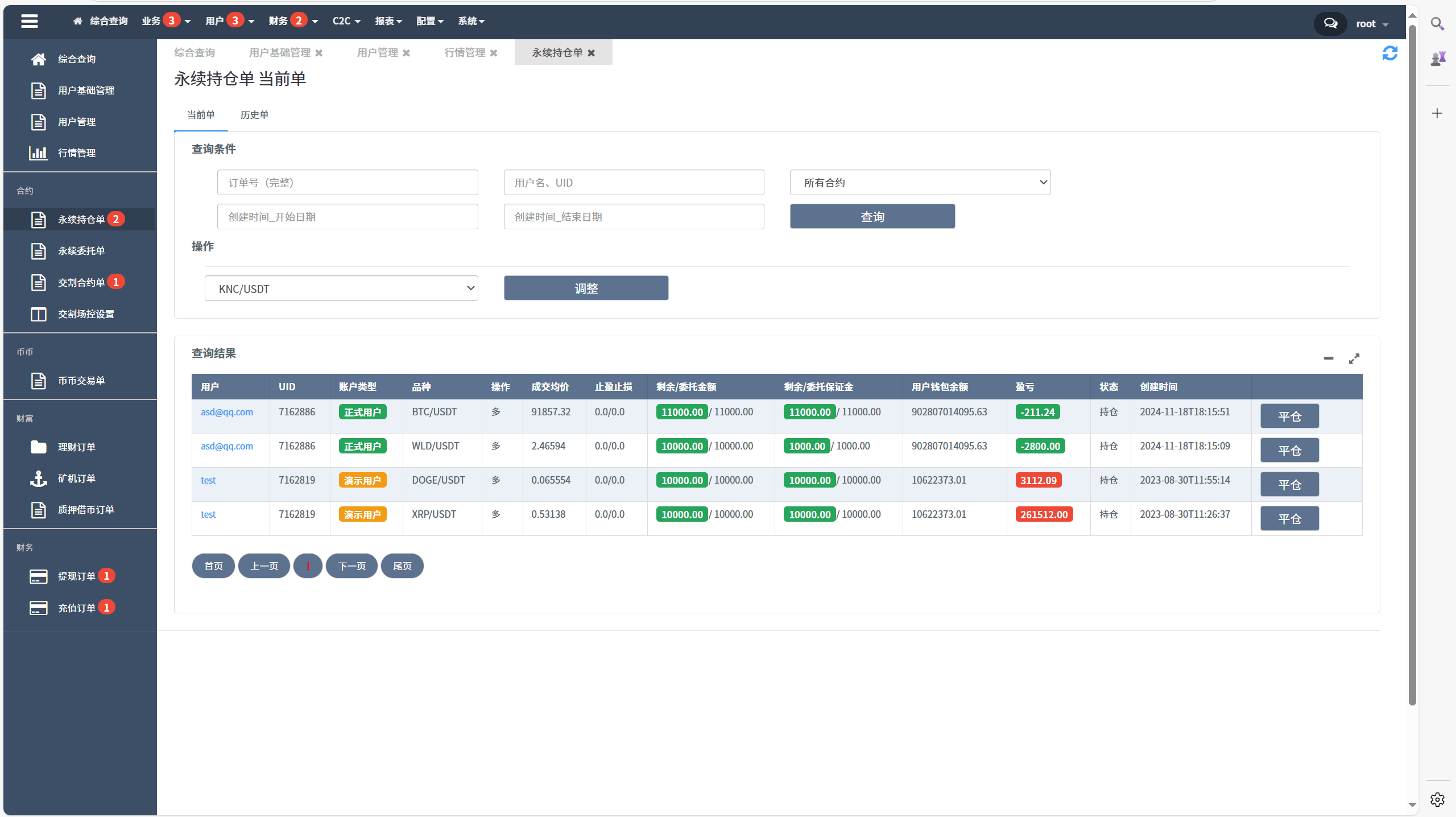Switch to the 历史单 tab
The image size is (1456, 817).
tap(254, 115)
